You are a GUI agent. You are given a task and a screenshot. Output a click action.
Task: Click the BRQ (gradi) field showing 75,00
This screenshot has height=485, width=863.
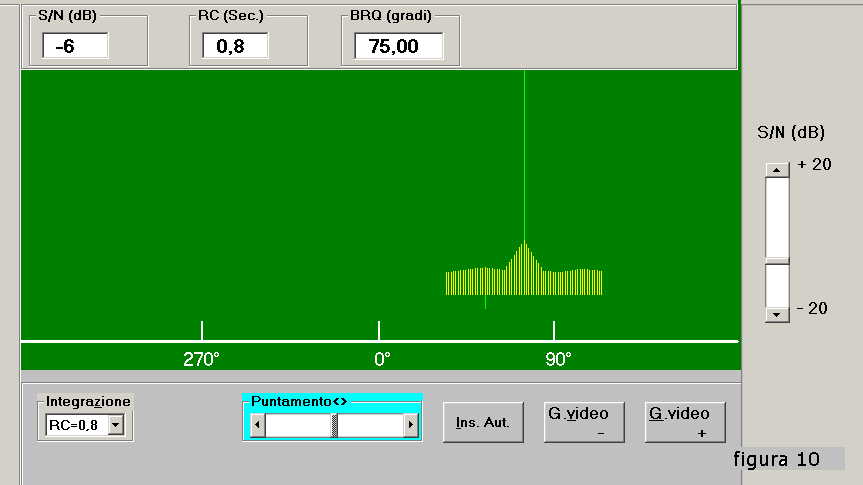399,46
